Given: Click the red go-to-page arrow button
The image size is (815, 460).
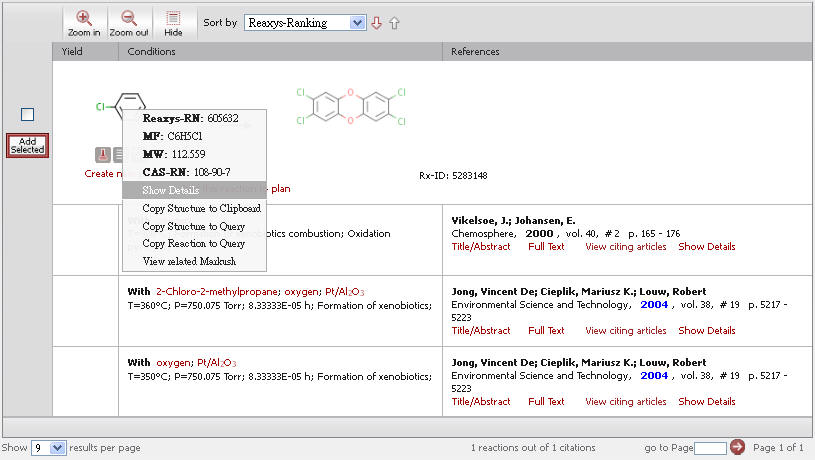Looking at the screenshot, I should pos(737,446).
